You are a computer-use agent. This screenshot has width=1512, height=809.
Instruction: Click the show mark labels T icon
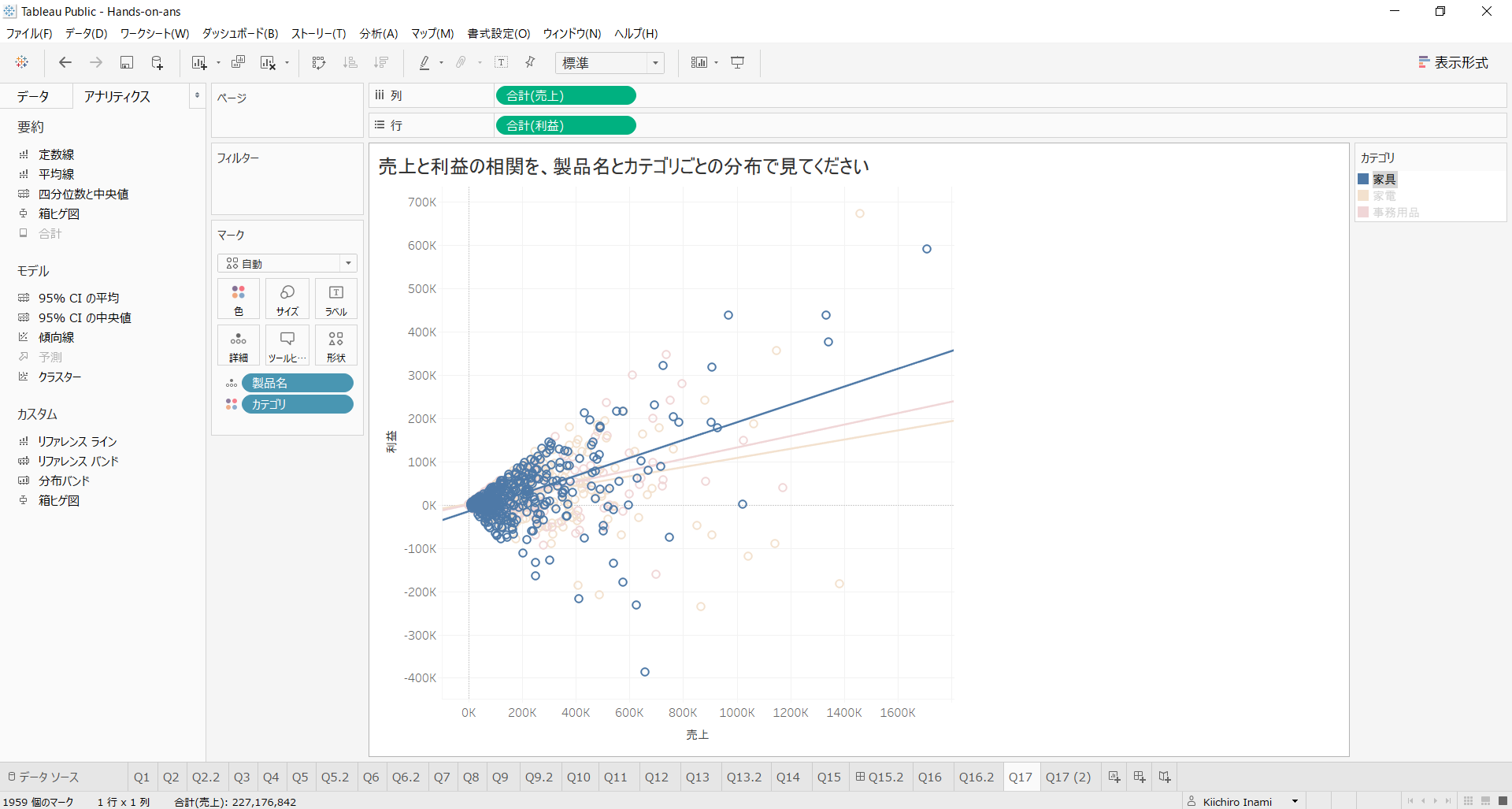coord(501,62)
